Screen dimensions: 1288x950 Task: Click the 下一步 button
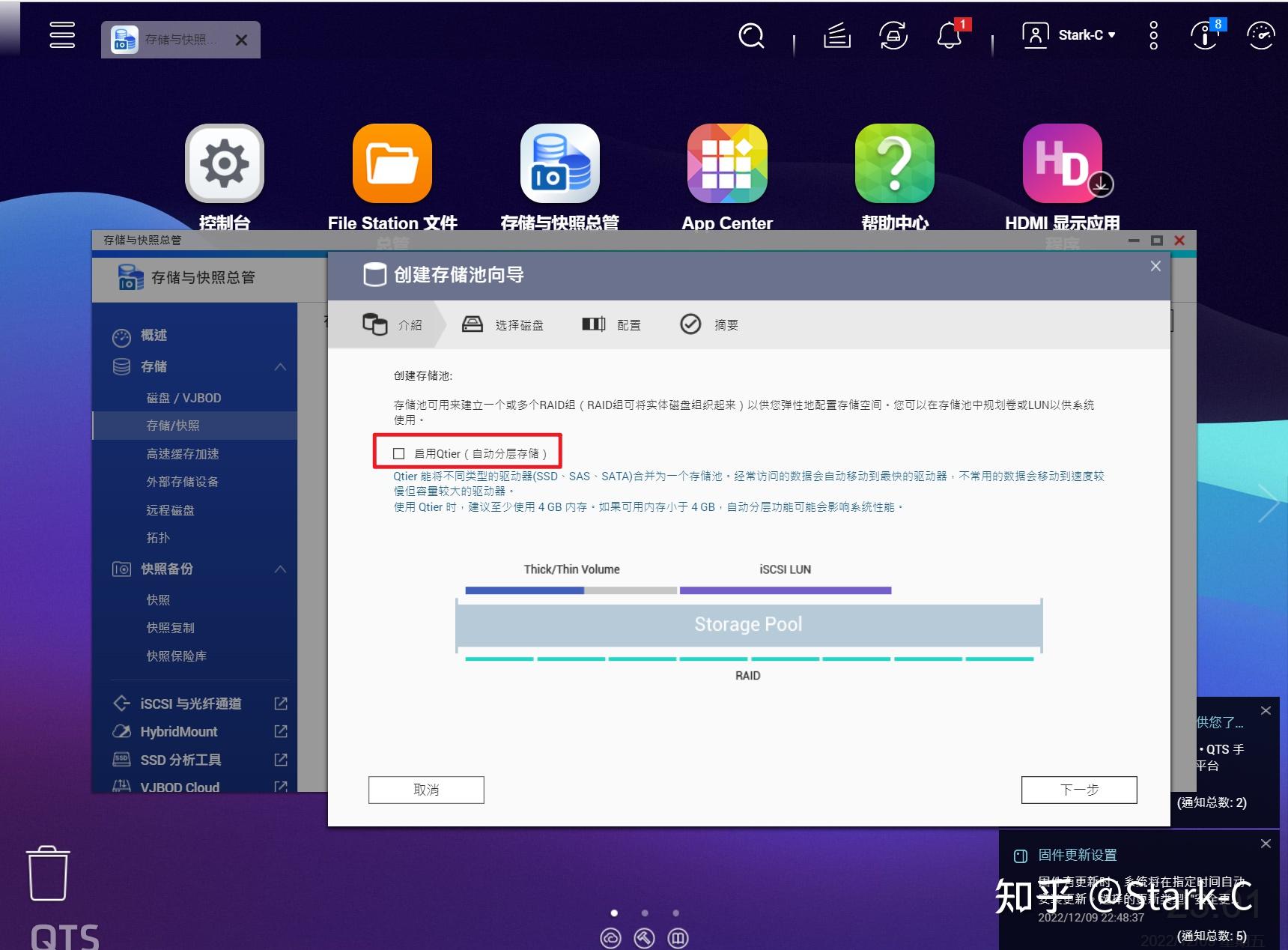1078,789
